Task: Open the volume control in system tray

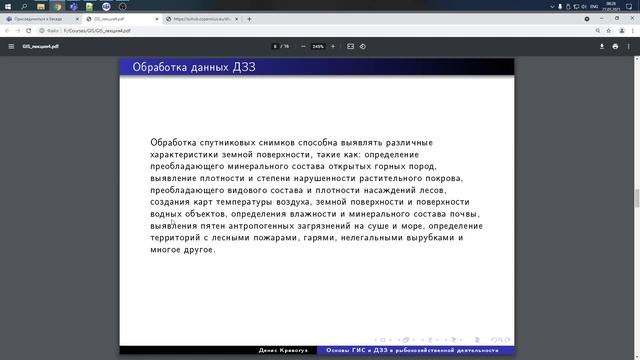Action: tap(584, 7)
